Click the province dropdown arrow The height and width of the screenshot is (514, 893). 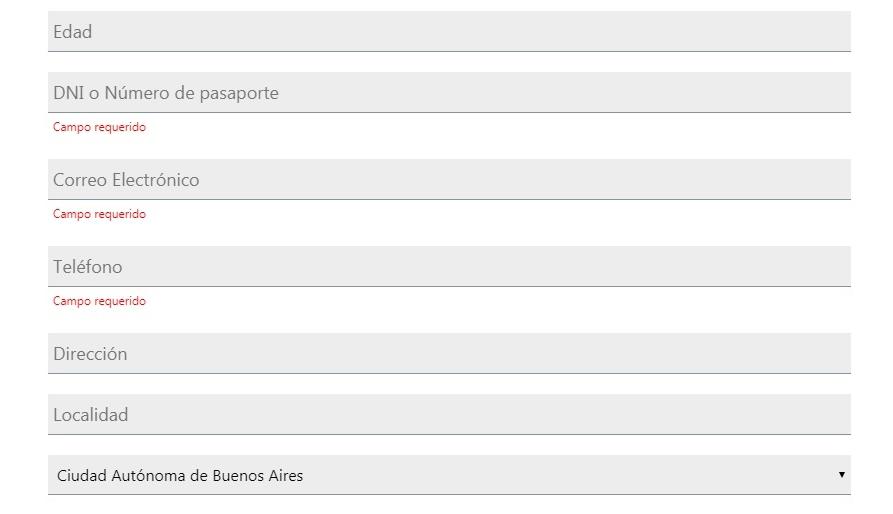tap(841, 475)
